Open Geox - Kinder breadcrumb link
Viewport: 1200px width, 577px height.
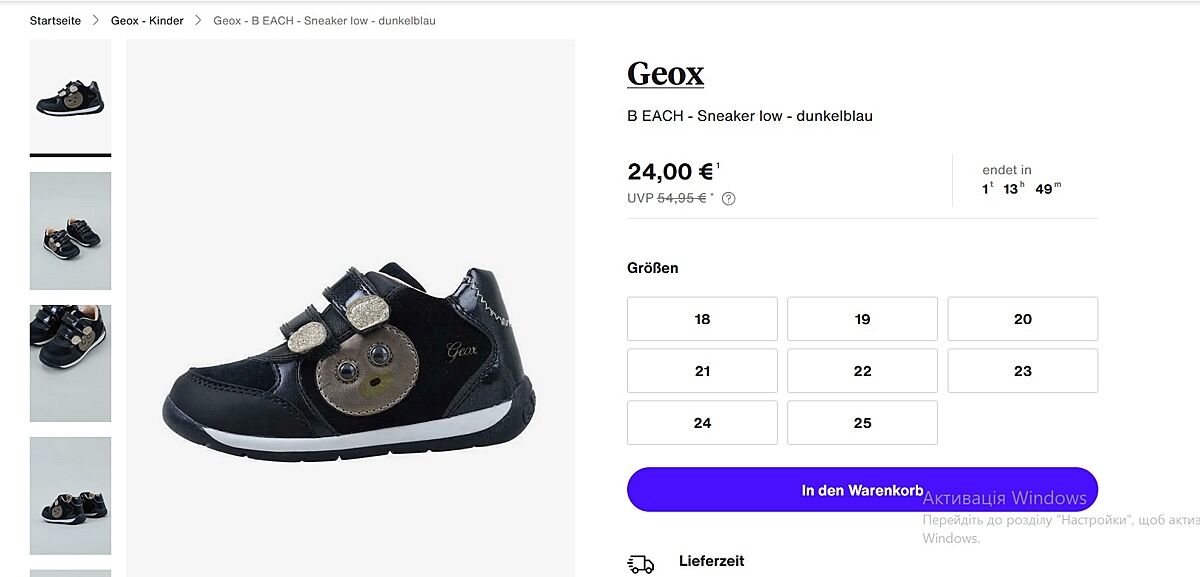[147, 21]
